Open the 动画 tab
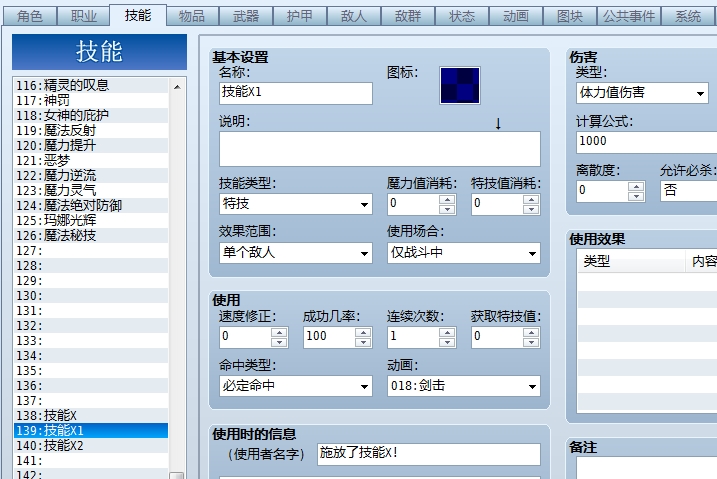Screen dimensions: 717x479 (x=515, y=16)
